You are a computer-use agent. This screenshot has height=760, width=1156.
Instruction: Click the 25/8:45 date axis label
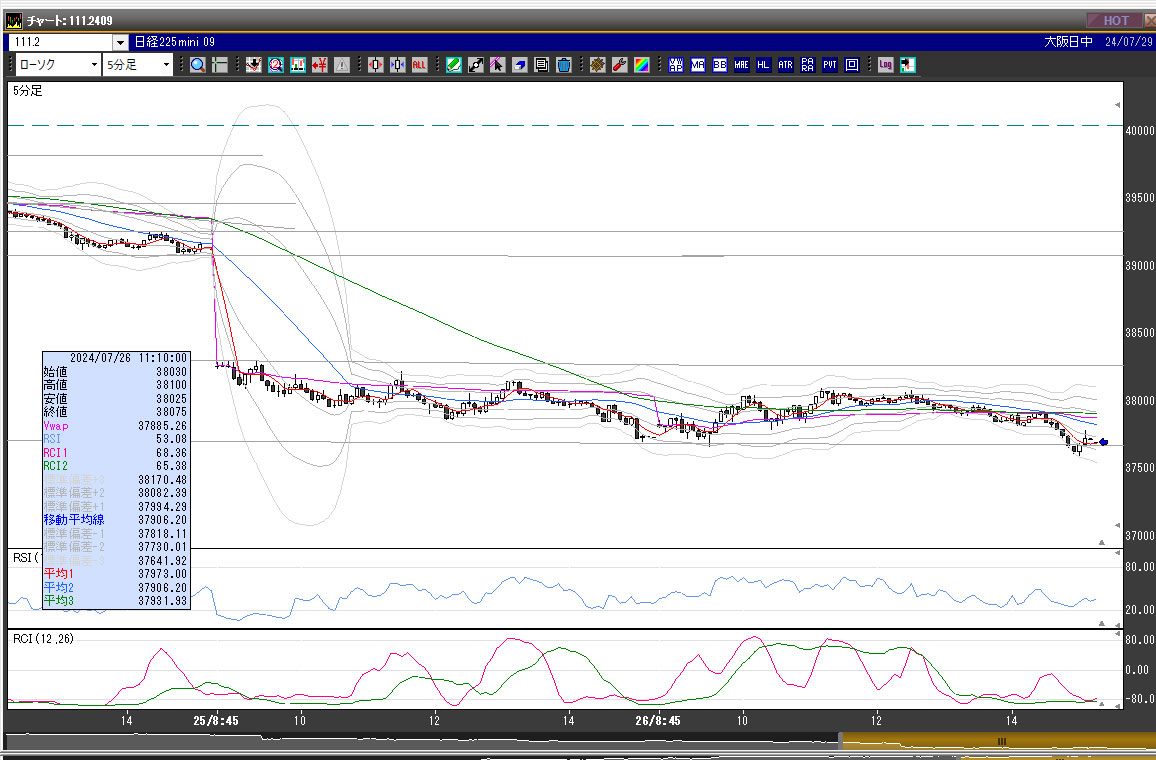[216, 720]
